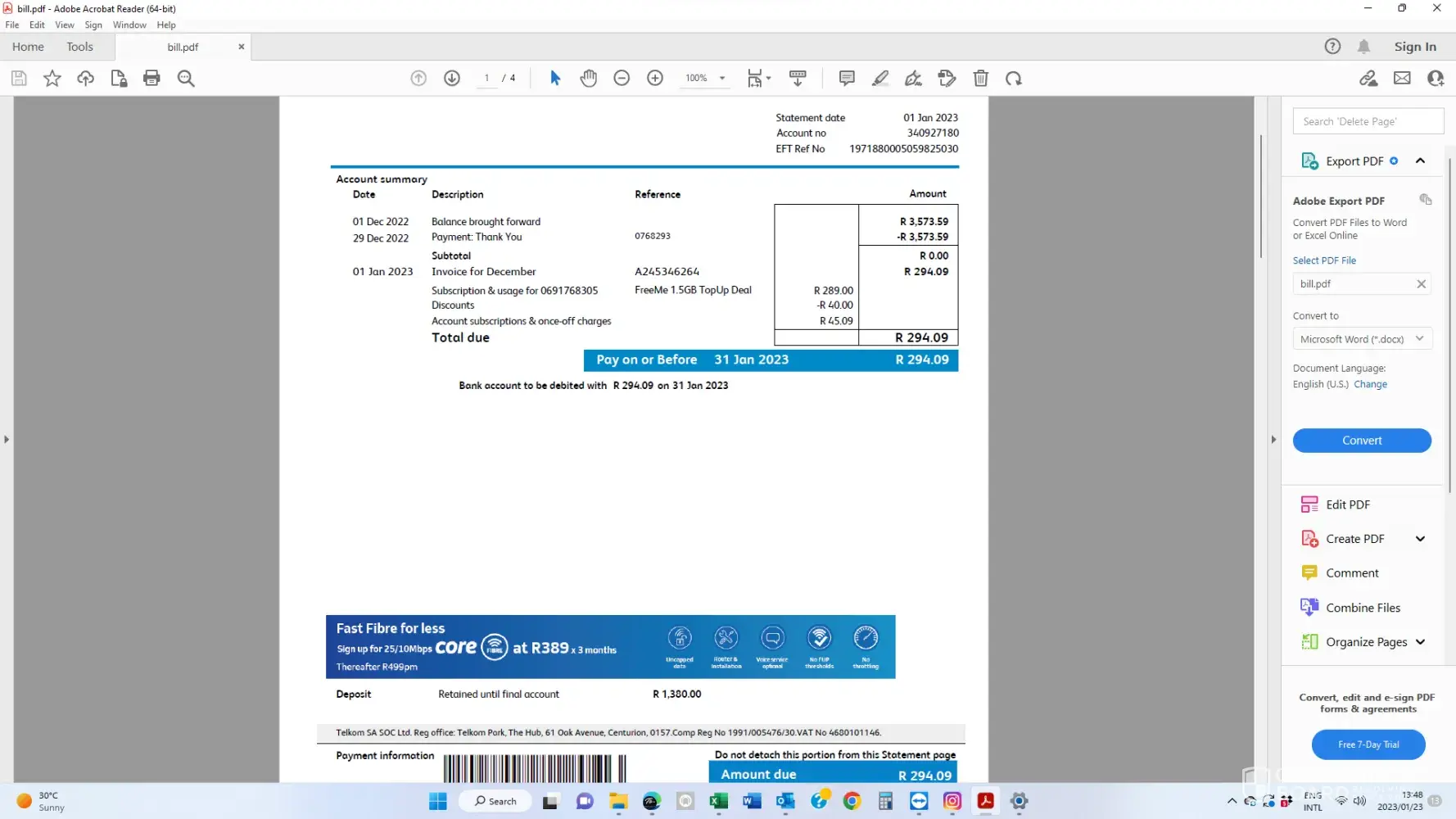Click the Change language link

tap(1370, 385)
